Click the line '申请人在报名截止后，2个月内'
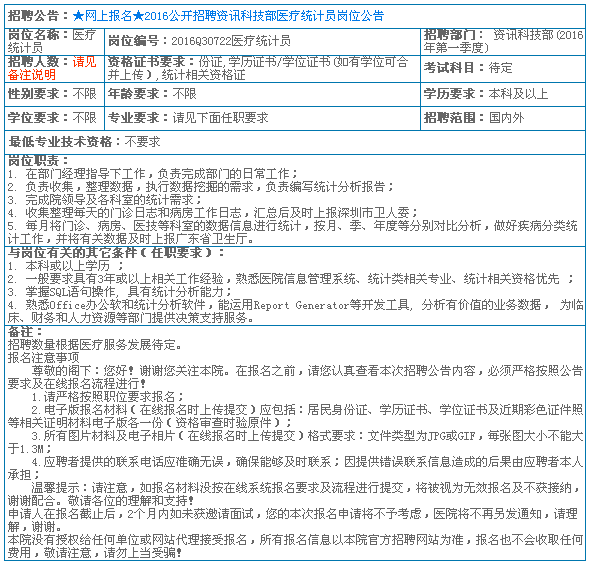Image resolution: width=594 pixels, height=565 pixels. pos(292,520)
